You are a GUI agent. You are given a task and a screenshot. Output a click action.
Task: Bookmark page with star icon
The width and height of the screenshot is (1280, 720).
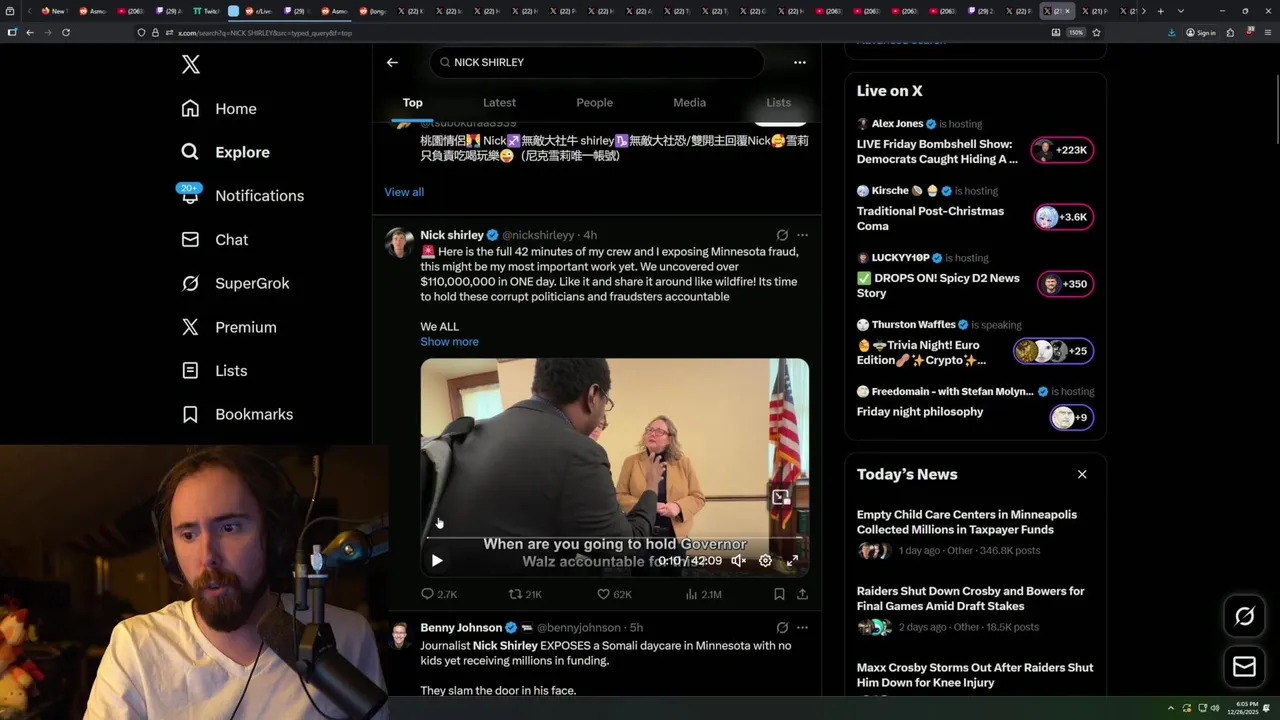1096,32
